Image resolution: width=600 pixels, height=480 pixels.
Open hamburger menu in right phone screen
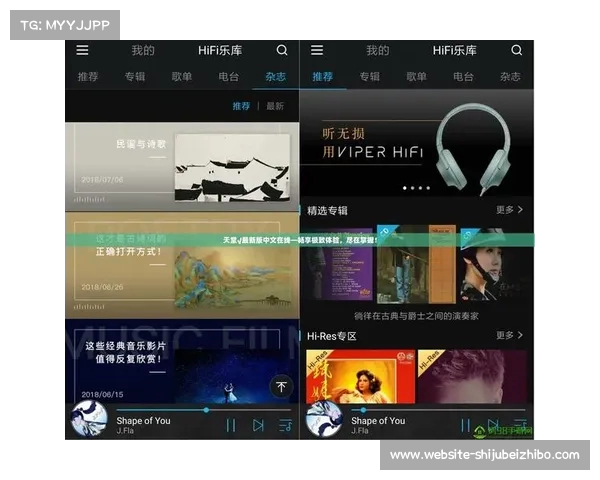tap(317, 50)
